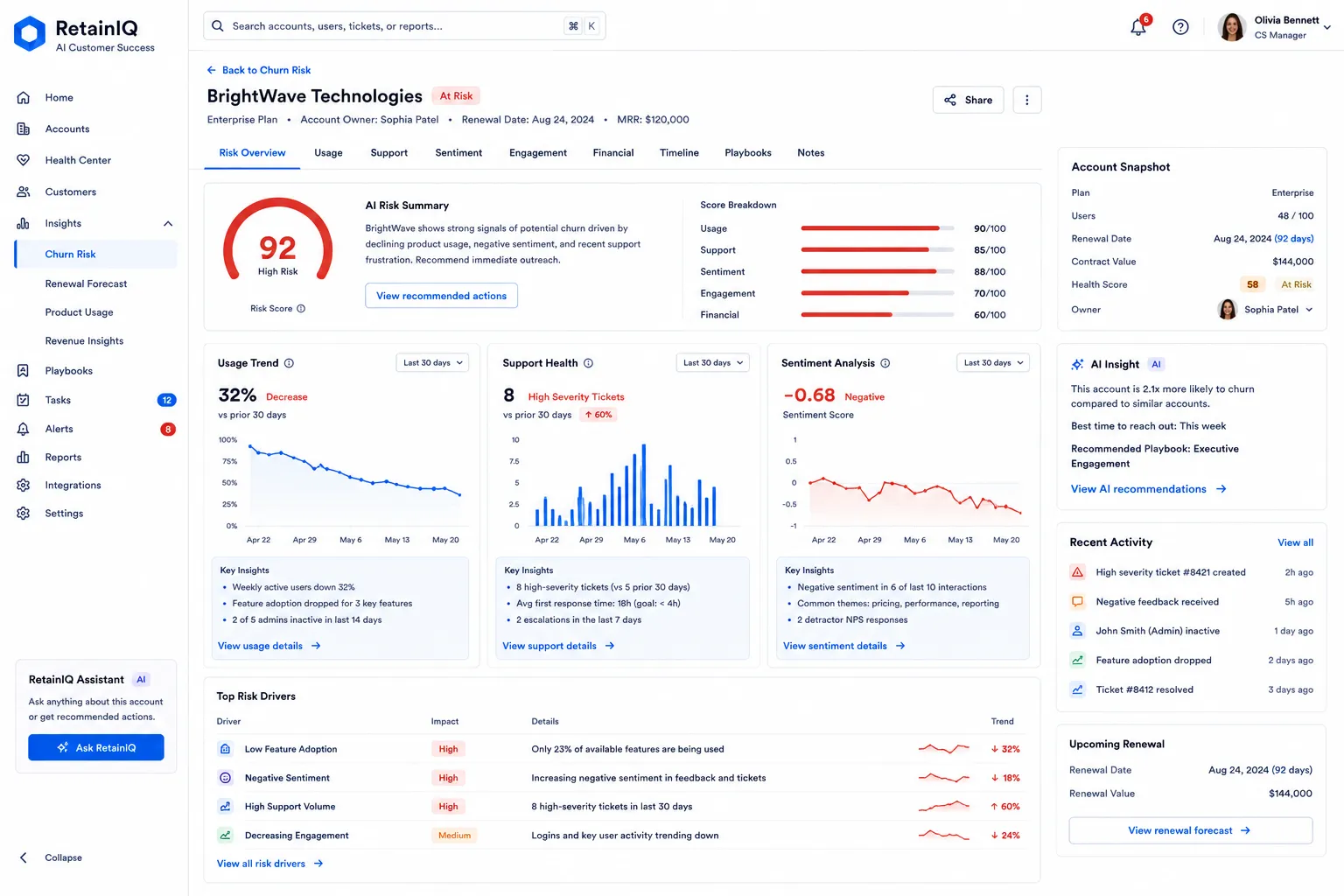Open the Notes tab
The width and height of the screenshot is (1344, 896).
coord(811,153)
